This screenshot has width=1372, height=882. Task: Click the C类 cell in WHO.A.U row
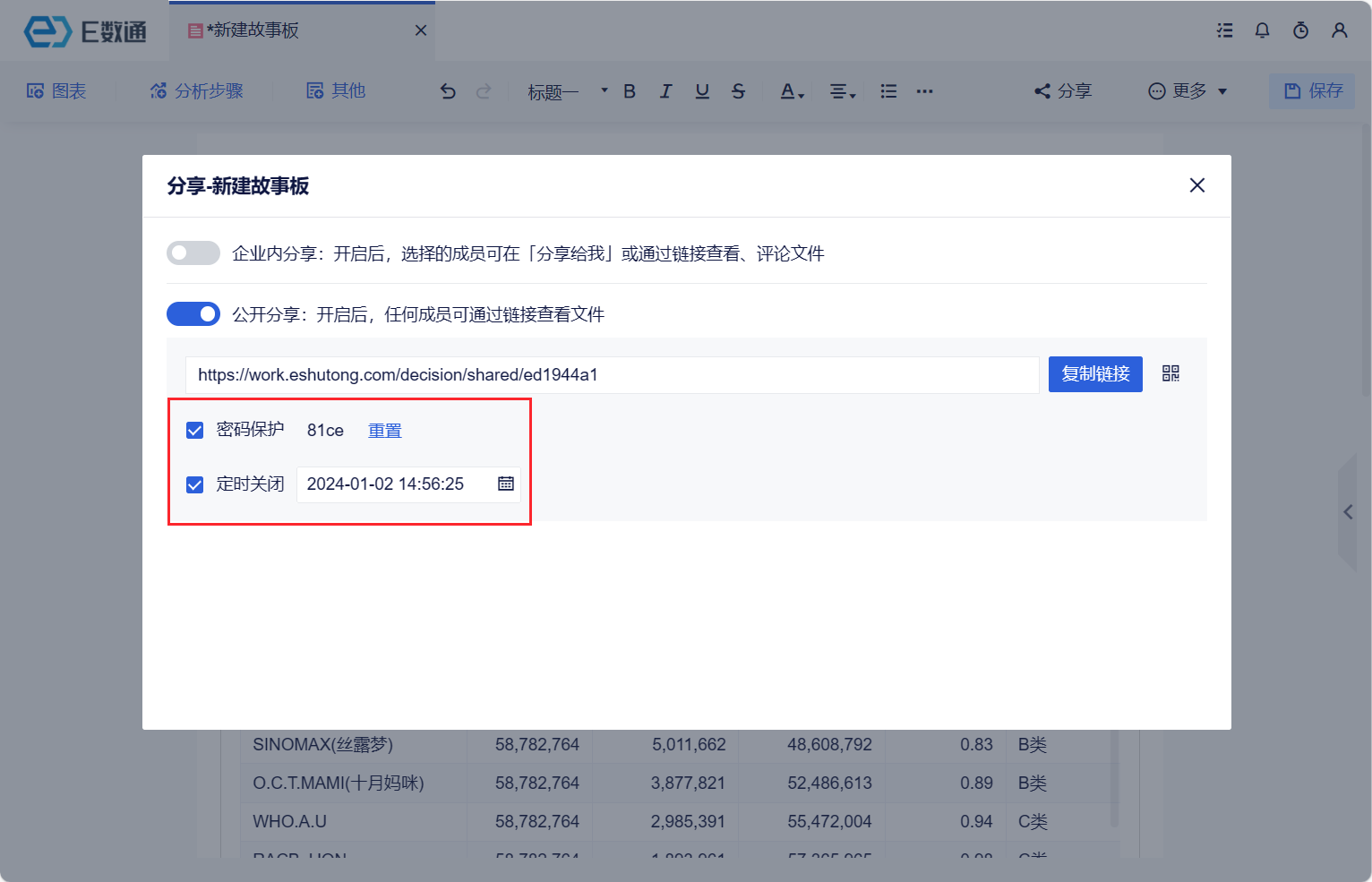(1033, 822)
